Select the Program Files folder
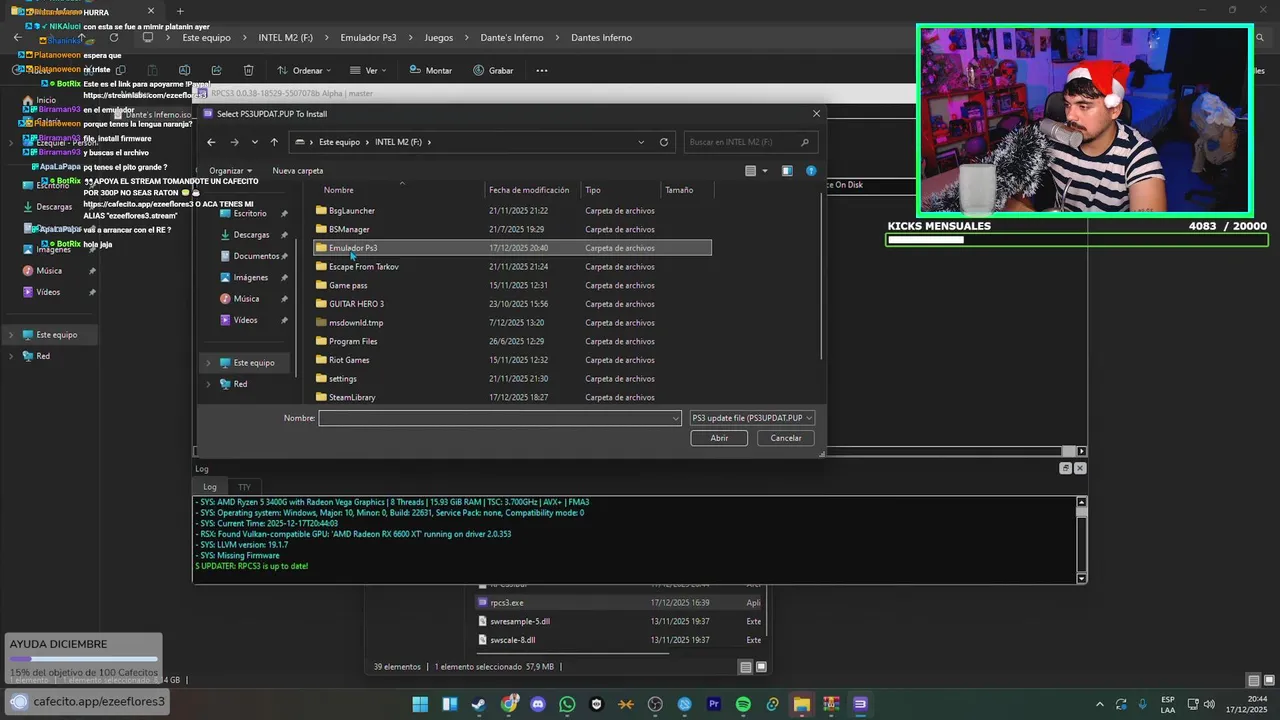Screen dimensions: 1280x720 click(512, 341)
